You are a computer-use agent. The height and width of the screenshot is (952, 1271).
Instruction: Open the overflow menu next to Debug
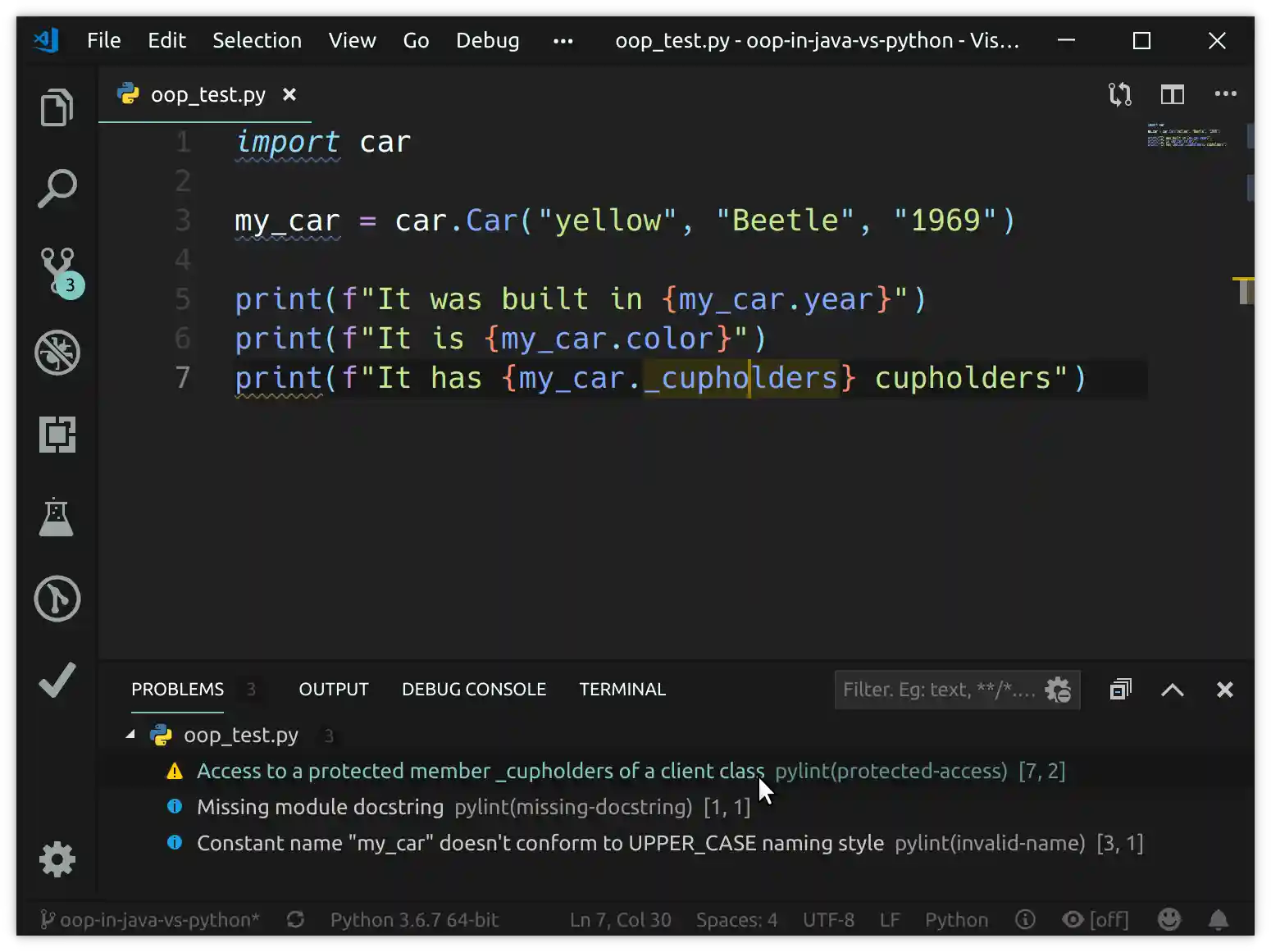tap(563, 40)
